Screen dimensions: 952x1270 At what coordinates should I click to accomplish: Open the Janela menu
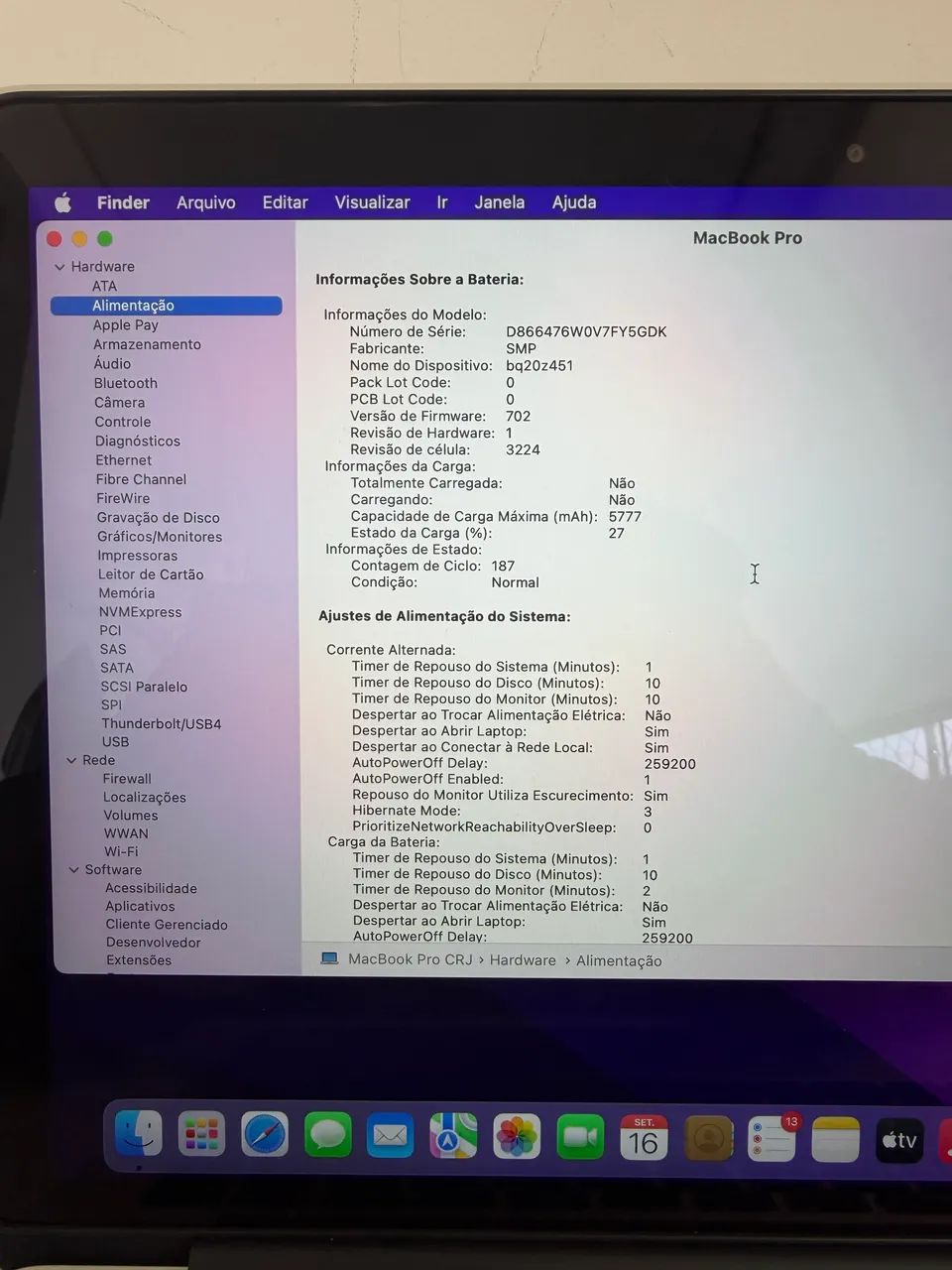[x=499, y=202]
